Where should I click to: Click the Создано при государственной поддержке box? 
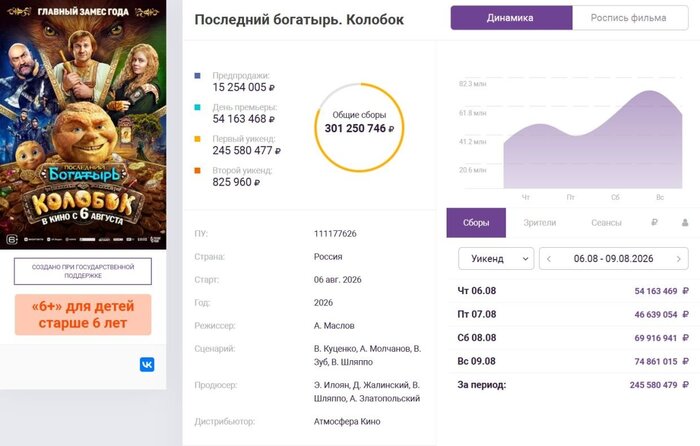coord(83,271)
